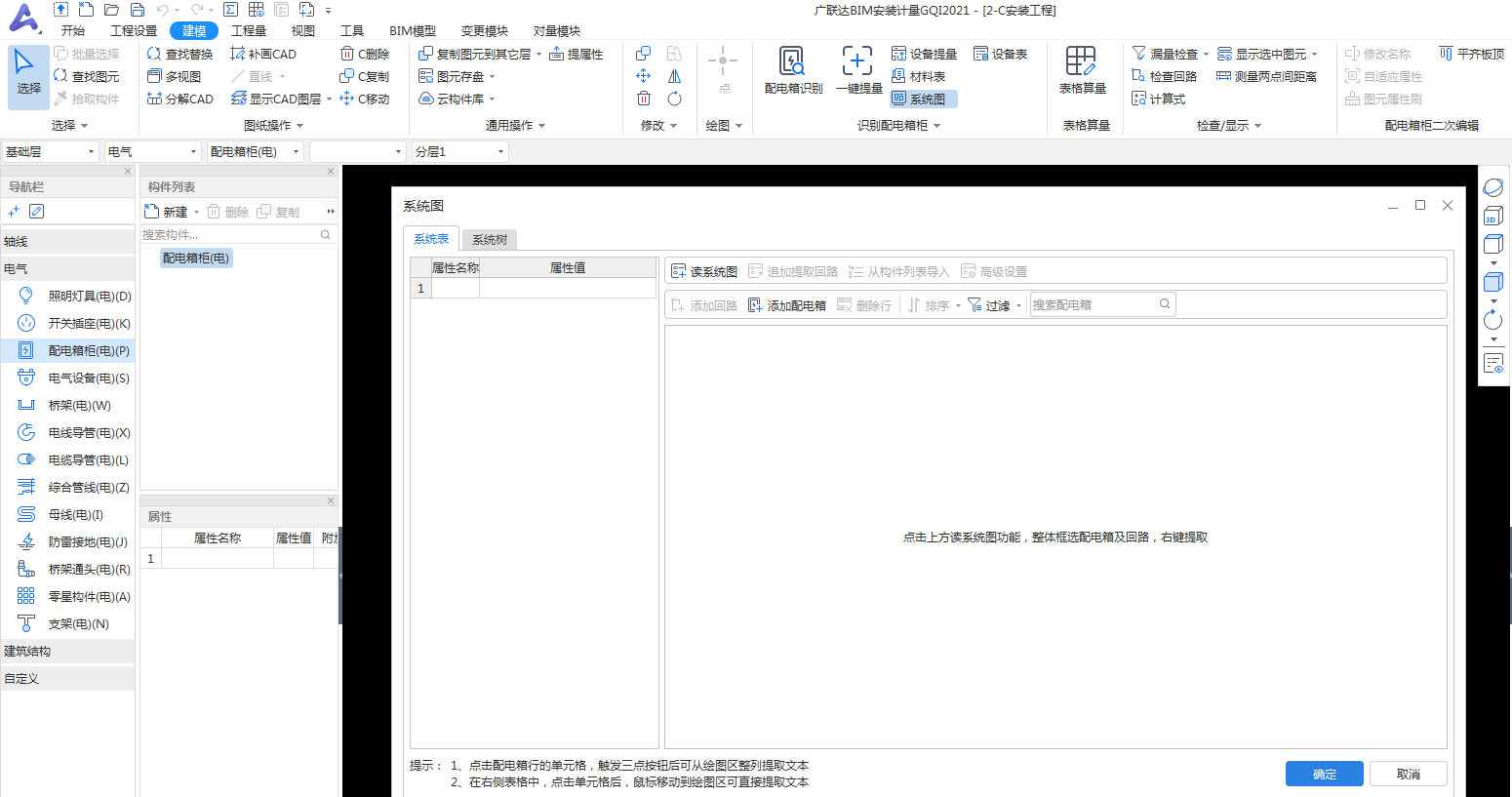
Task: Select 桥架(电)(W) in navigation
Action: click(67, 405)
